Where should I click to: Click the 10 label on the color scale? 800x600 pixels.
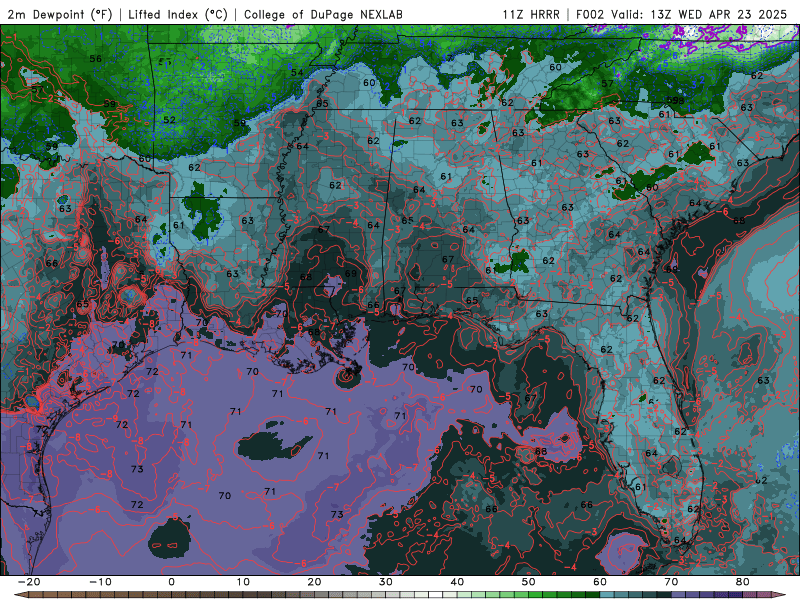[243, 582]
